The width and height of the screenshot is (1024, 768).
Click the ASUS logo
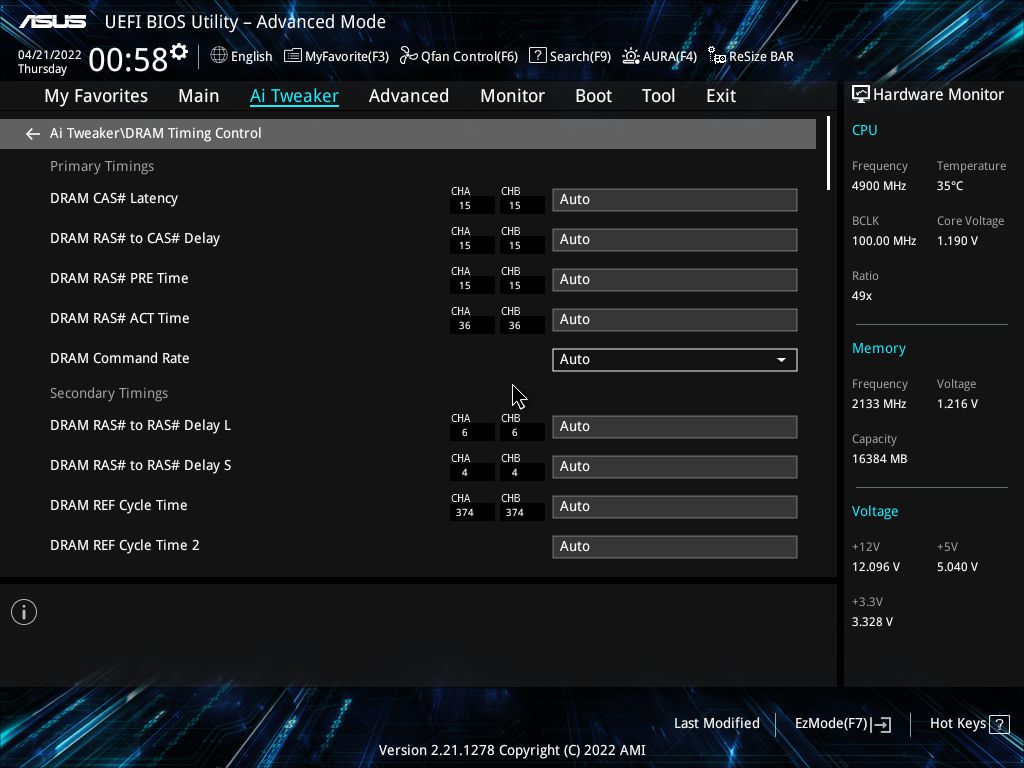(x=52, y=22)
